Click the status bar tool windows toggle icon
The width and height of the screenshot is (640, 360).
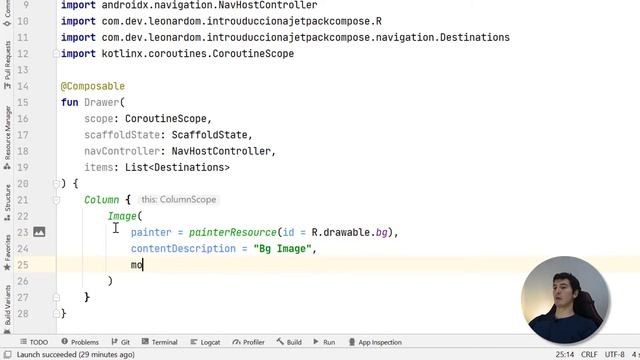coord(8,354)
